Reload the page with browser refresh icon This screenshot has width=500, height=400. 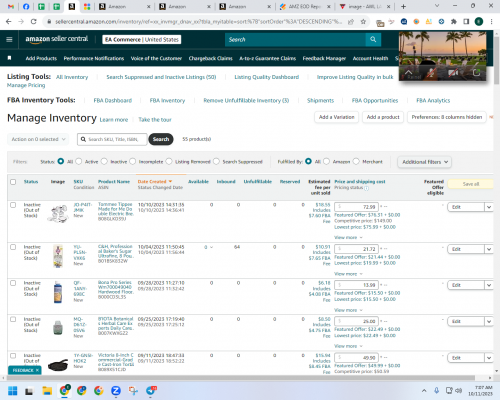pyautogui.click(x=33, y=22)
